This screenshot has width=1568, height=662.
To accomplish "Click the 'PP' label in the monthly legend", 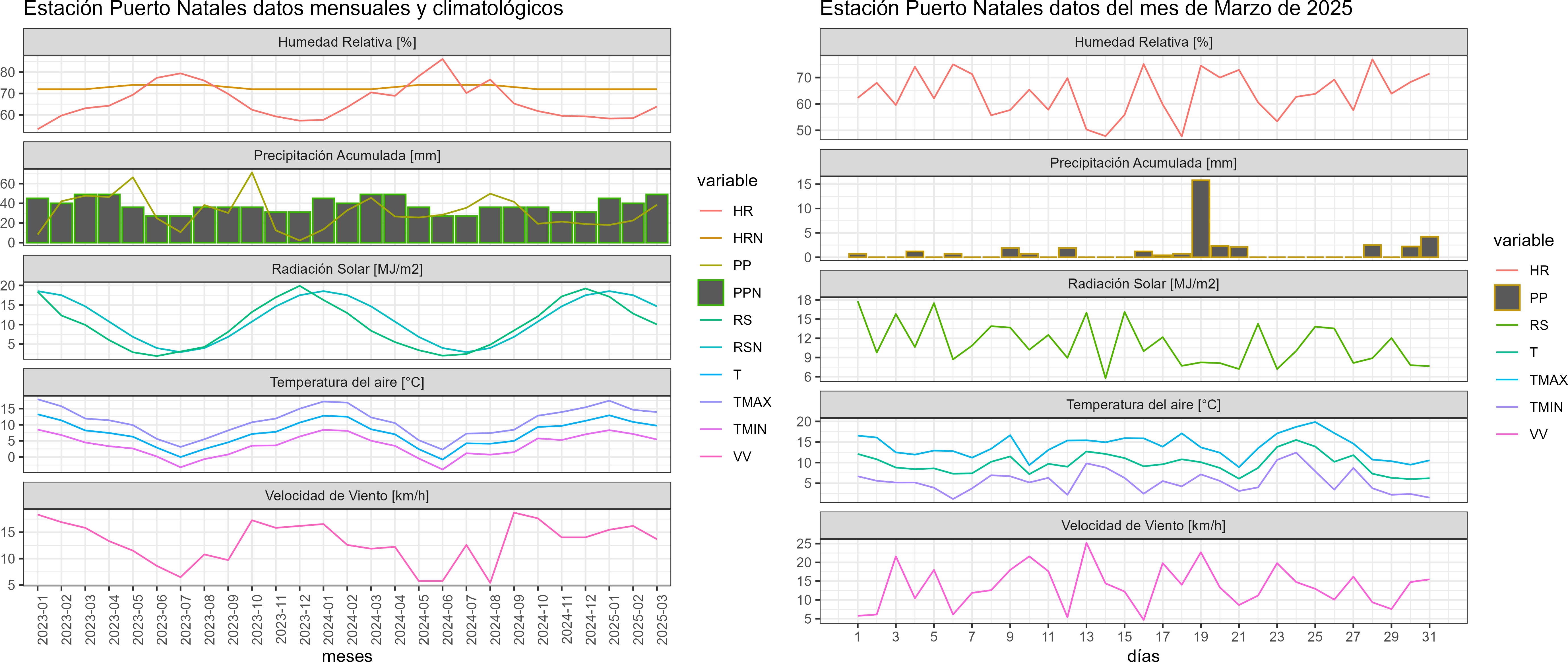I will coord(742,265).
